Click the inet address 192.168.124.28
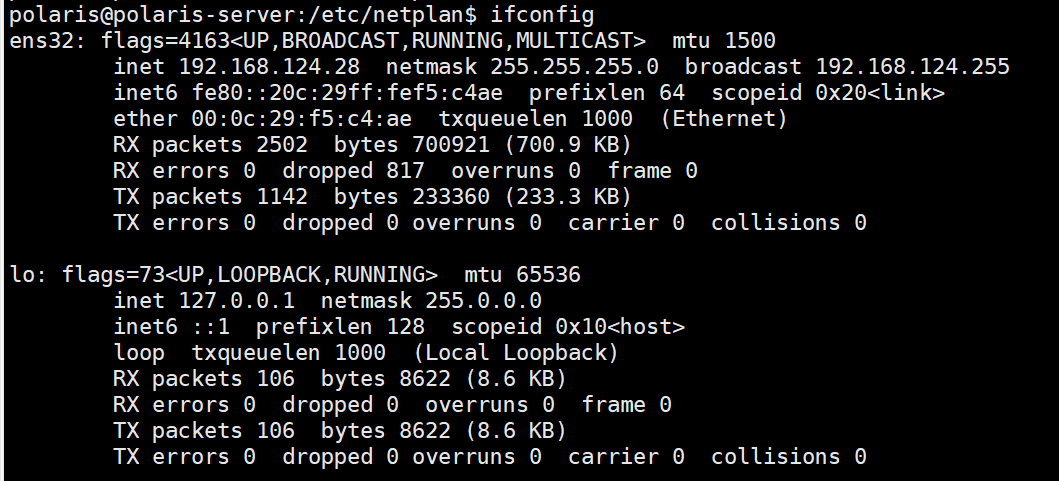Viewport: 1059px width, 481px height. (x=269, y=67)
